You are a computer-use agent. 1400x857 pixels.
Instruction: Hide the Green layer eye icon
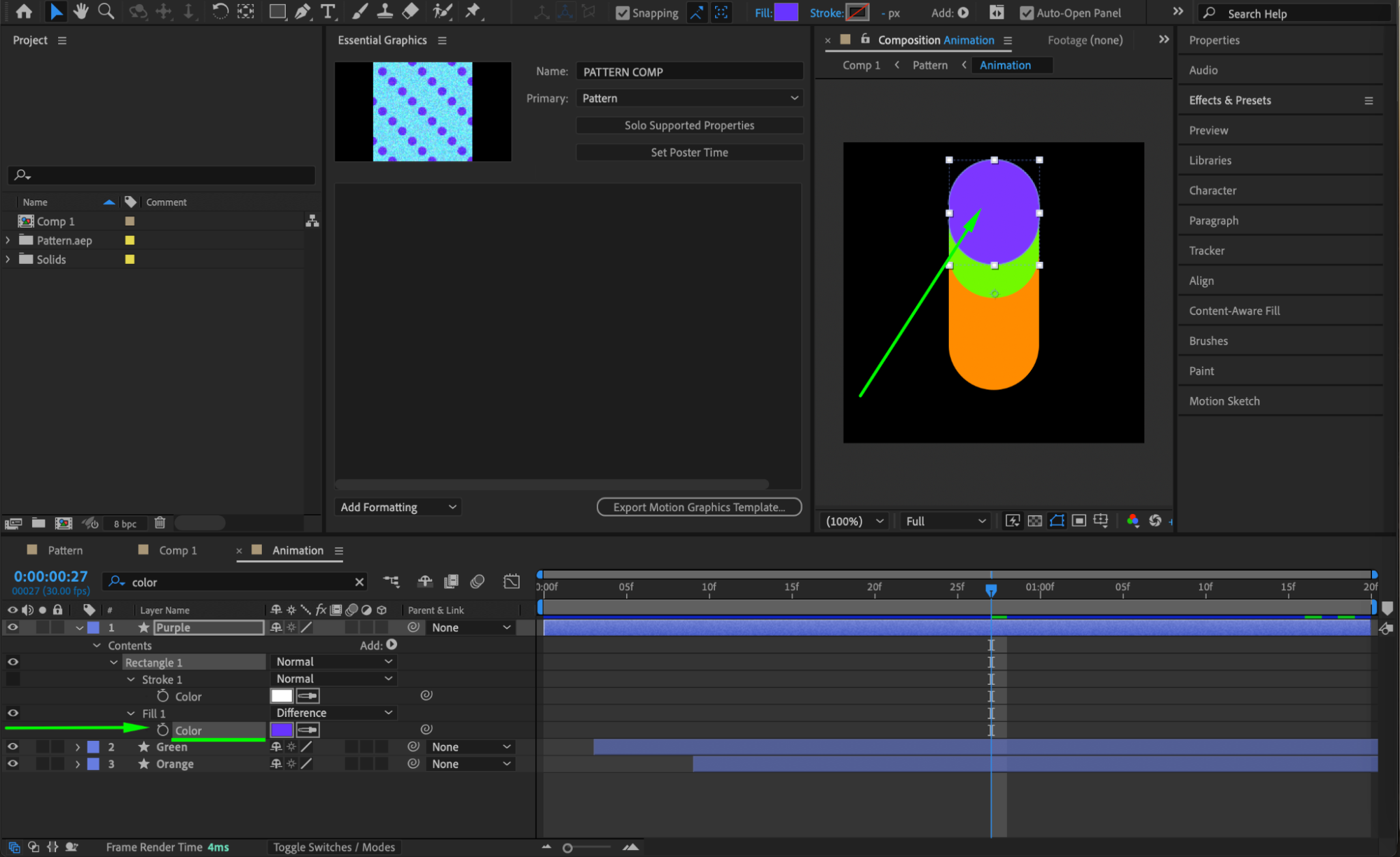(13, 746)
